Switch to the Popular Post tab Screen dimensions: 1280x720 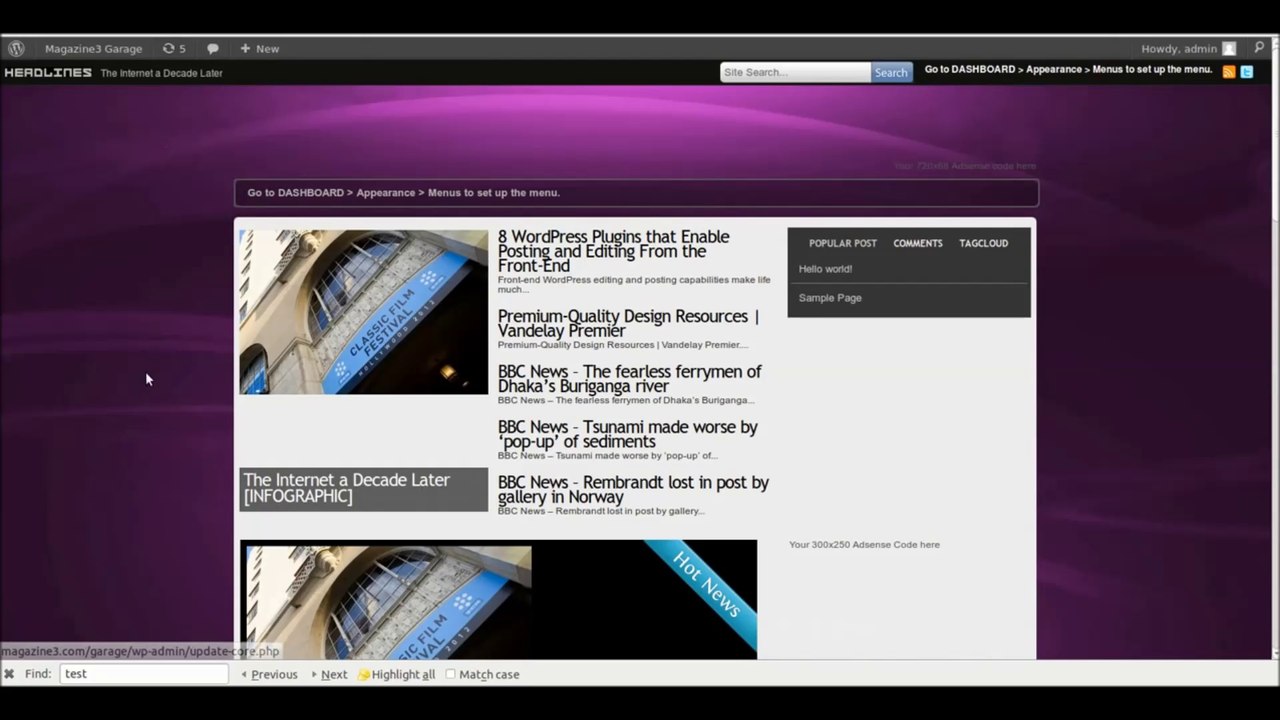(x=842, y=243)
